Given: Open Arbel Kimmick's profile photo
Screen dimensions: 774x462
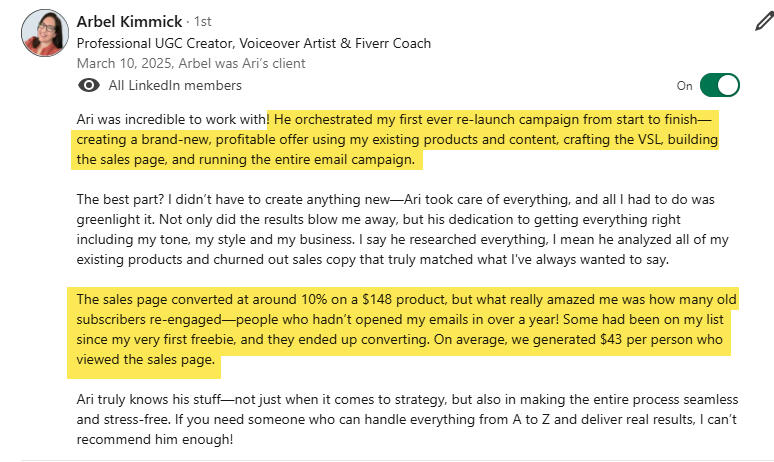Looking at the screenshot, I should (x=44, y=33).
